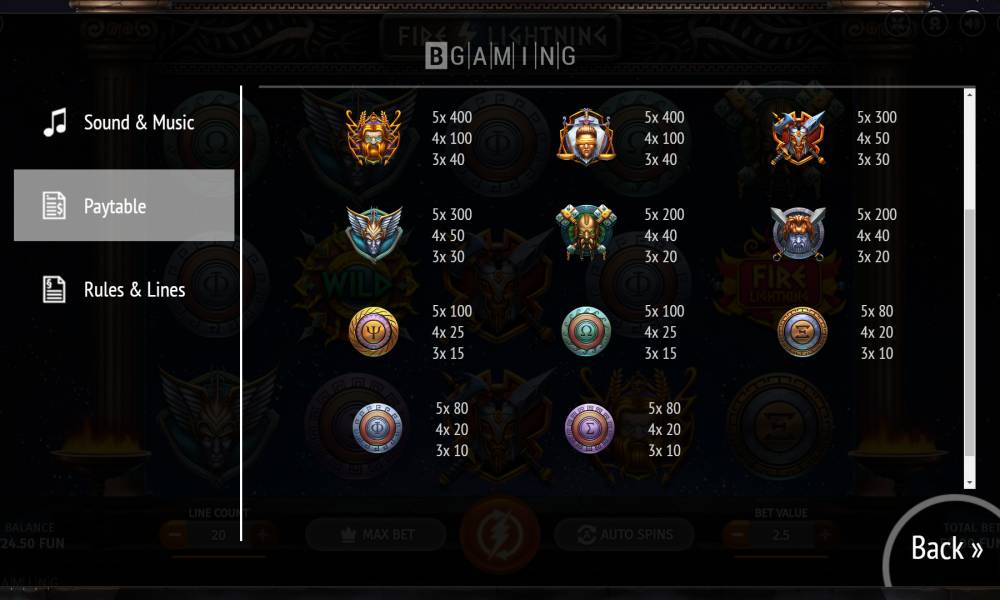The image size is (1000, 600).
Task: Click the bronze Xi coin symbol
Action: (802, 332)
